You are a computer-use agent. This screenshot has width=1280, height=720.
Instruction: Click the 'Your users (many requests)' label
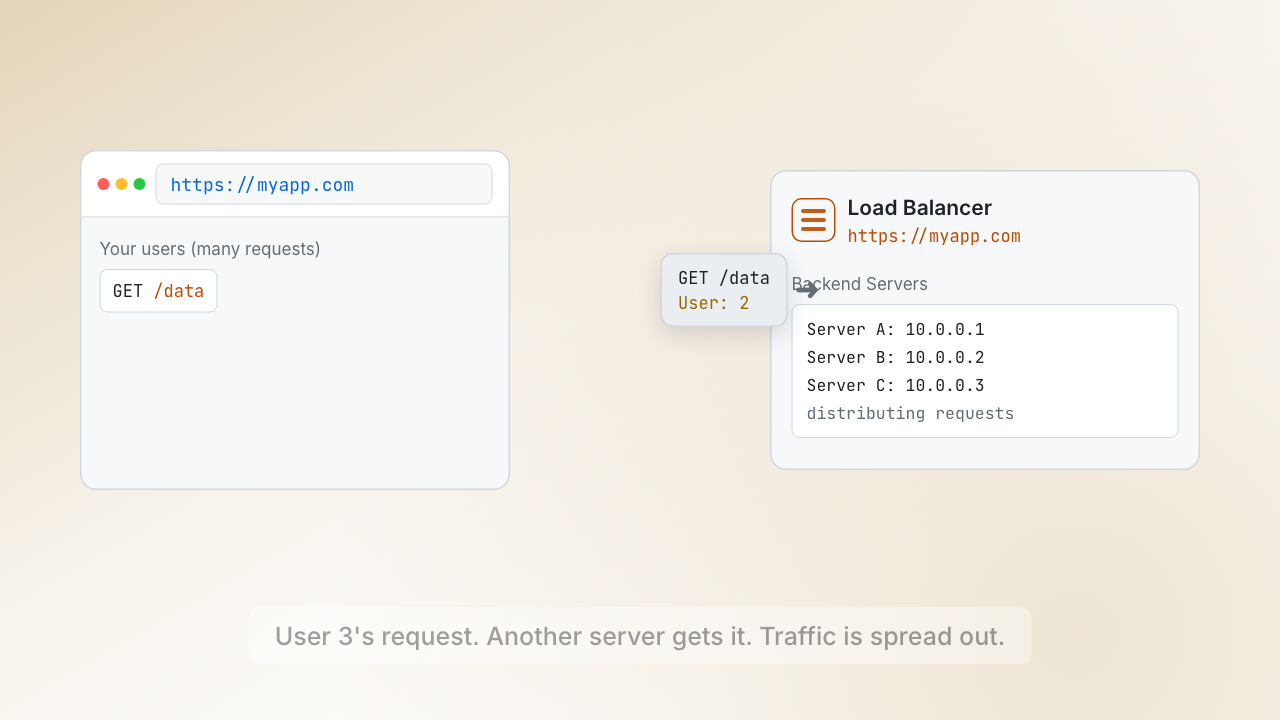210,249
